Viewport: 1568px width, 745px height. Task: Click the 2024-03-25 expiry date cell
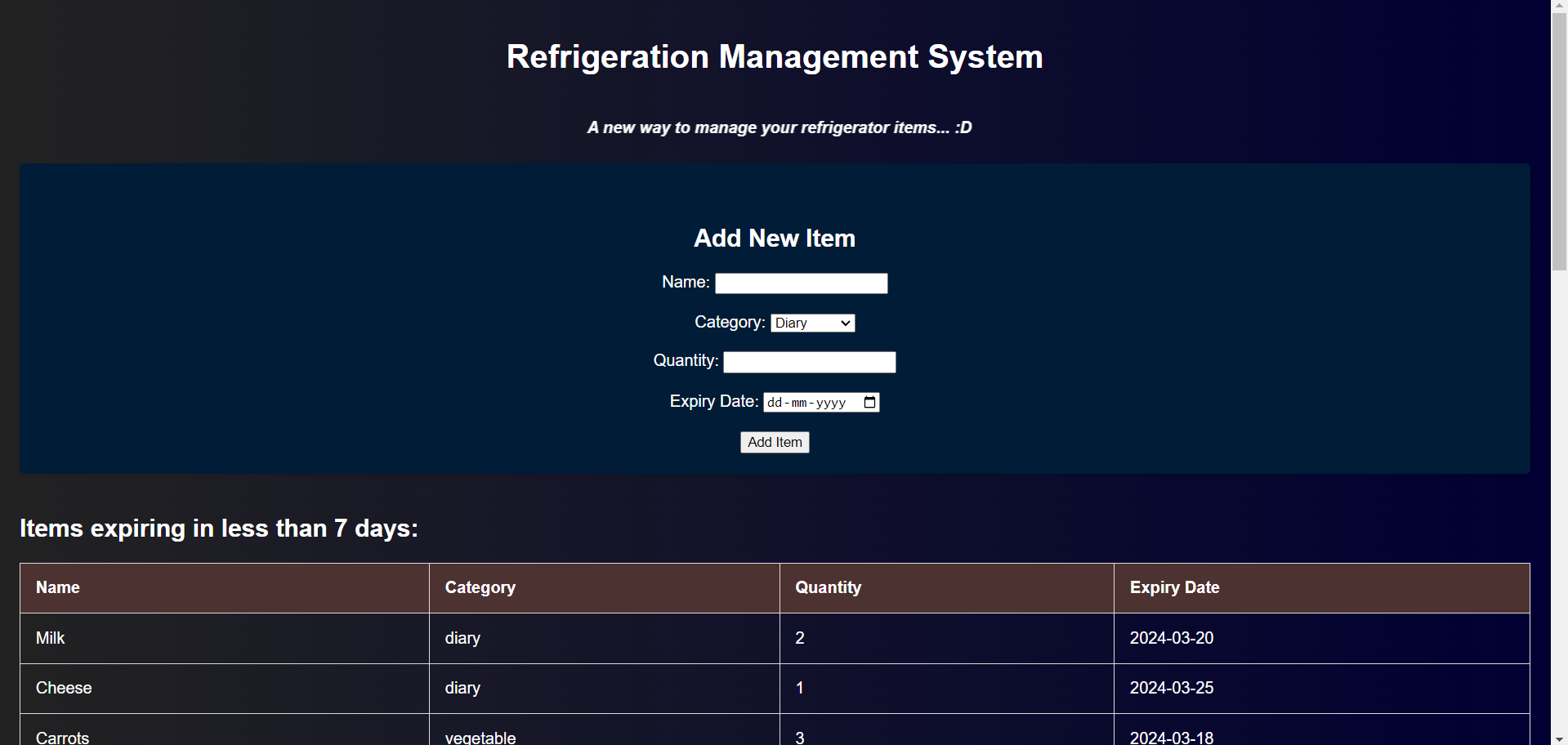click(1171, 688)
